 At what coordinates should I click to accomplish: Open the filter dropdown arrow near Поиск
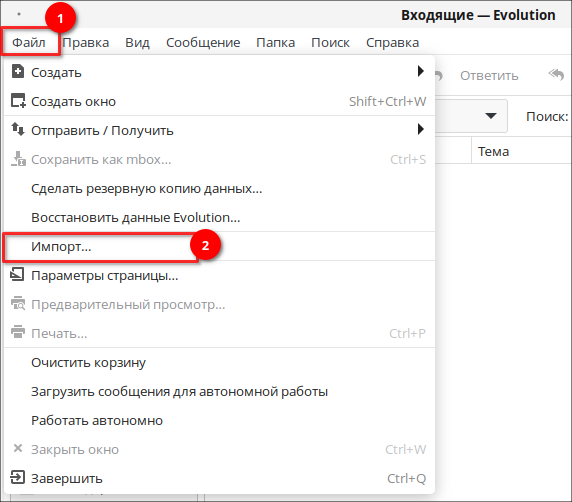click(x=491, y=116)
